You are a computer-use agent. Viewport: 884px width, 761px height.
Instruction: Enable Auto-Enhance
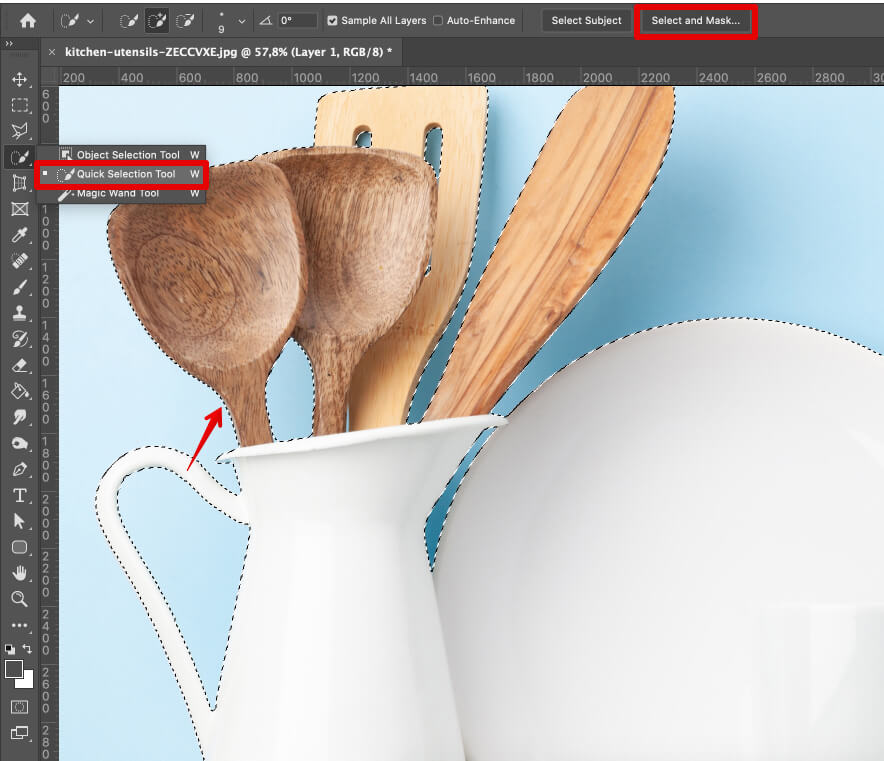coord(438,20)
